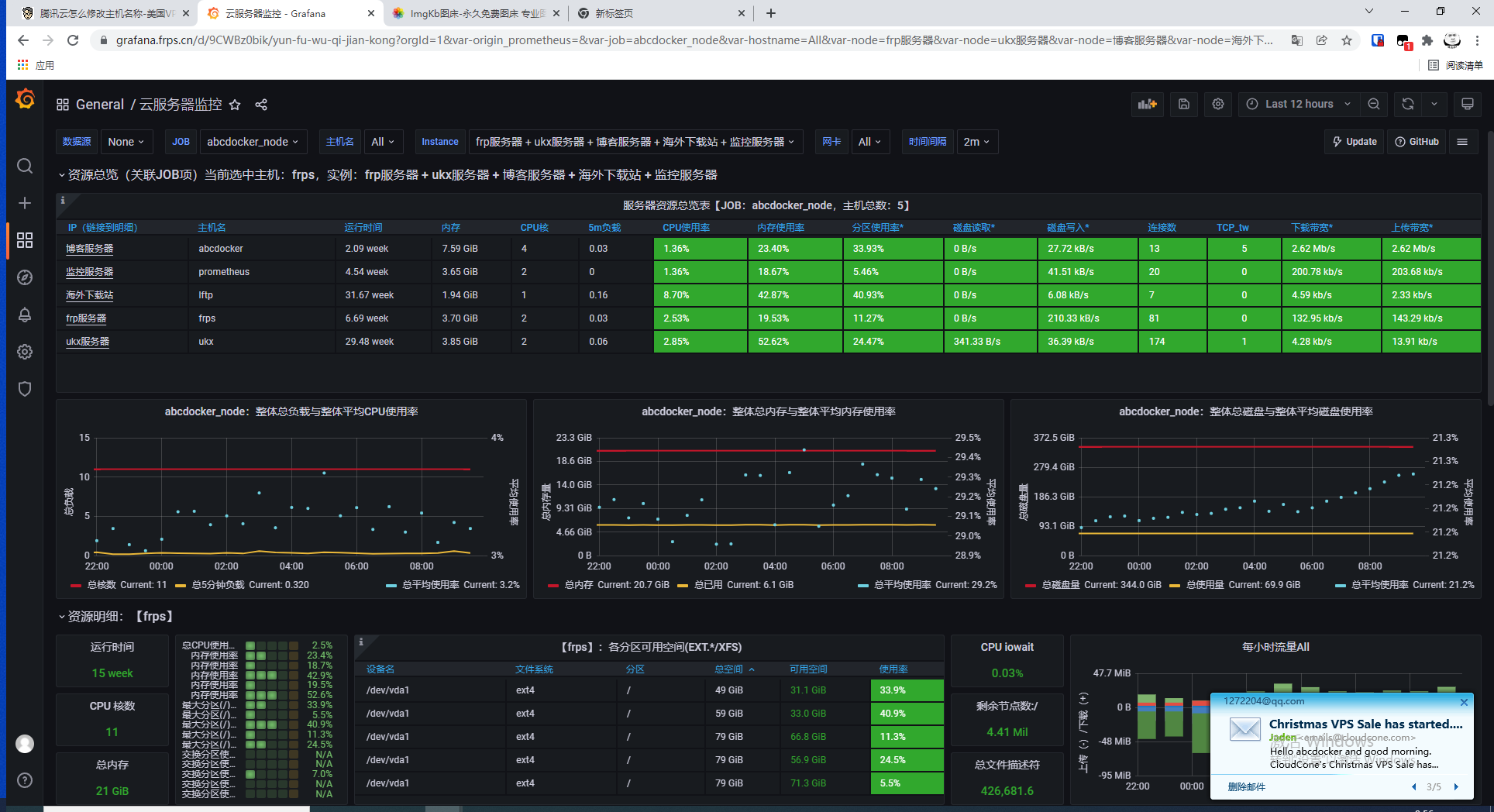Open the Dashboards icon in sidebar

pyautogui.click(x=25, y=240)
